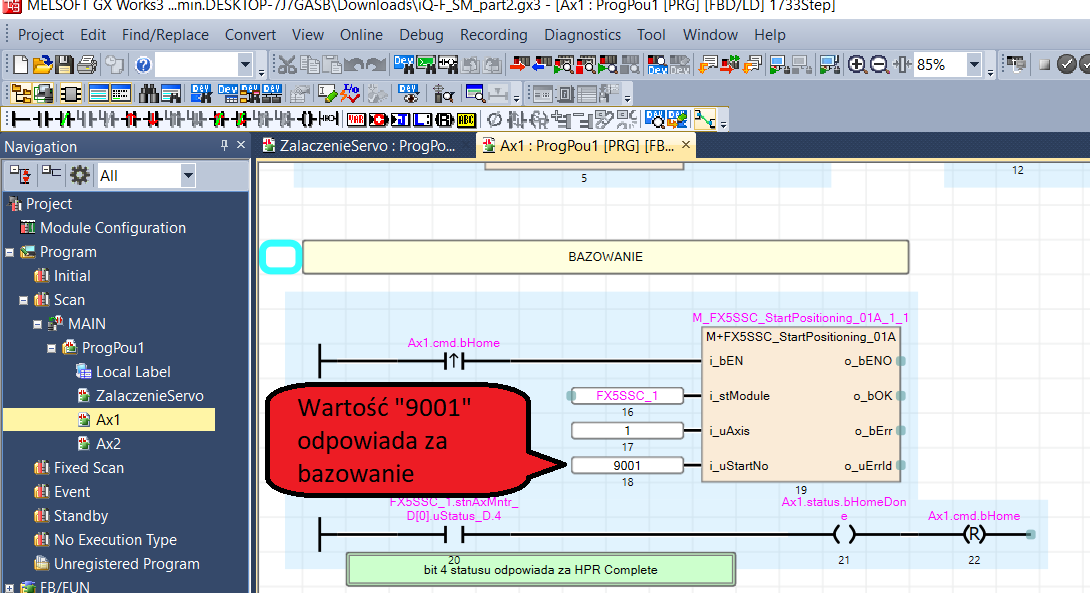Collapse the MAIN tree node
This screenshot has height=593, width=1090.
(x=38, y=324)
